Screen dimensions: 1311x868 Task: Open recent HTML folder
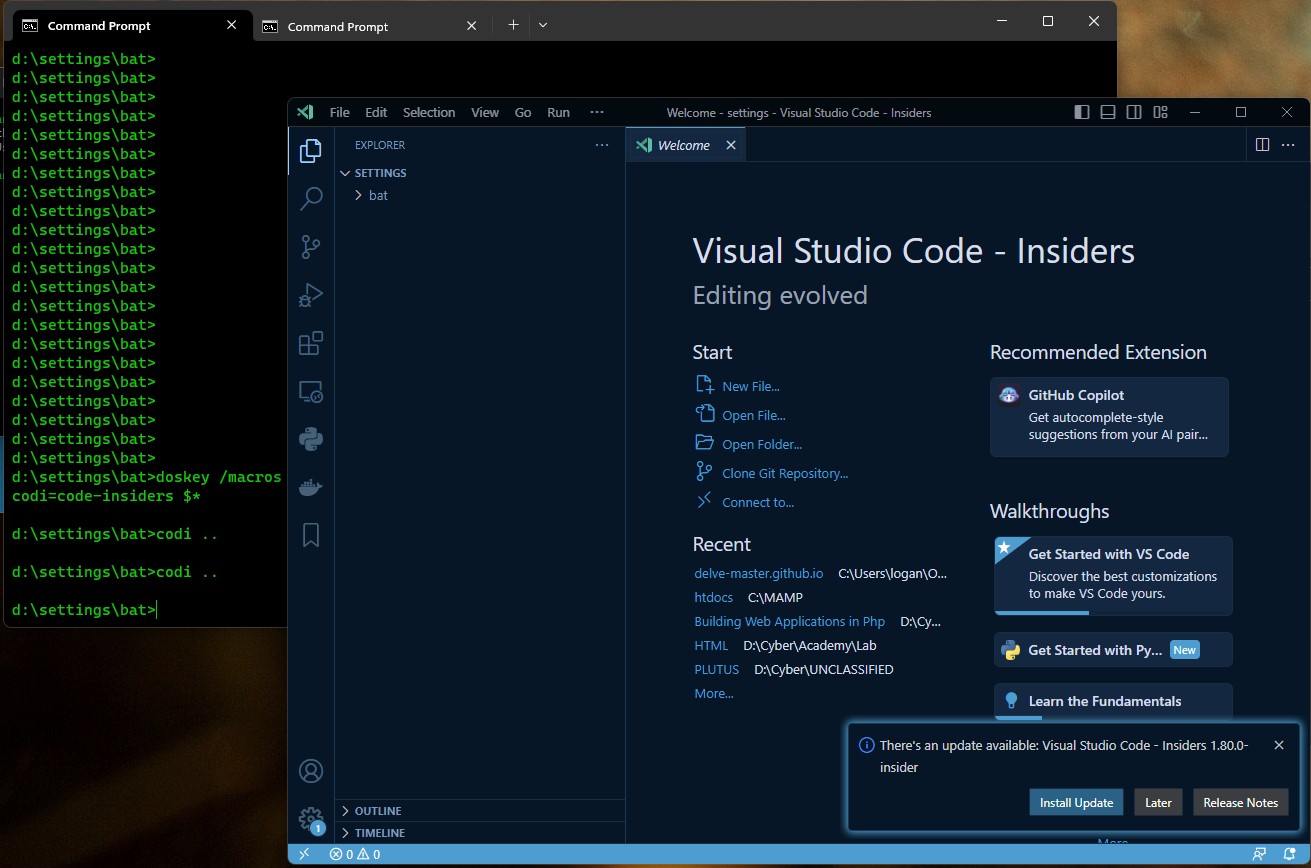pos(711,645)
